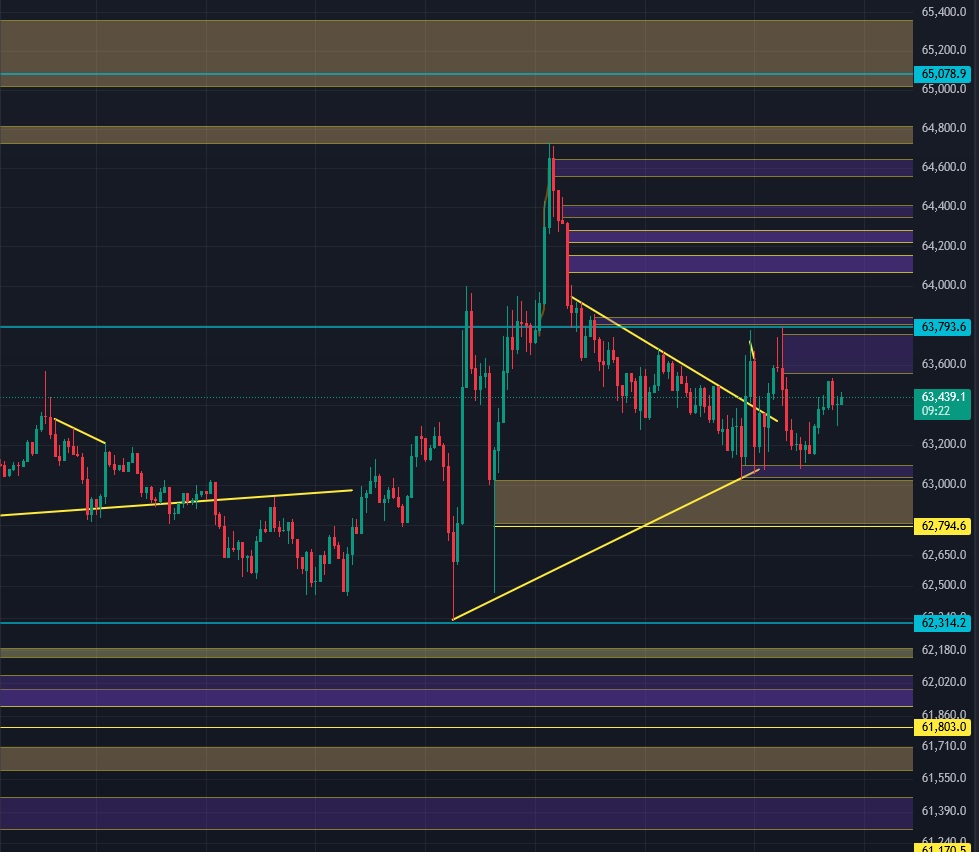Click the yellow 61,803.0 price label
Screen dimensions: 979x852
[x=942, y=727]
